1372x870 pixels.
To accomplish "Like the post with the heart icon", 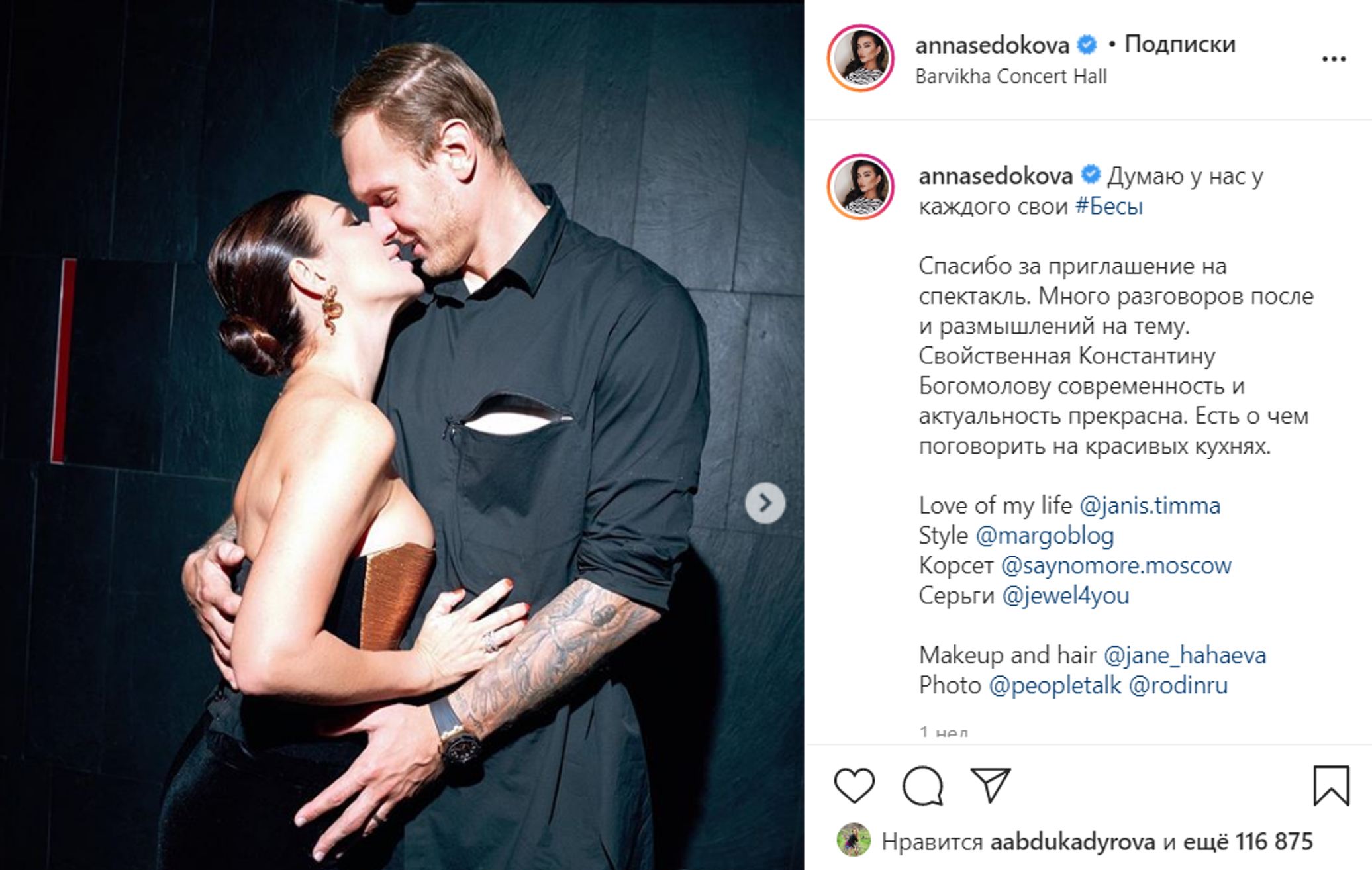I will point(854,785).
